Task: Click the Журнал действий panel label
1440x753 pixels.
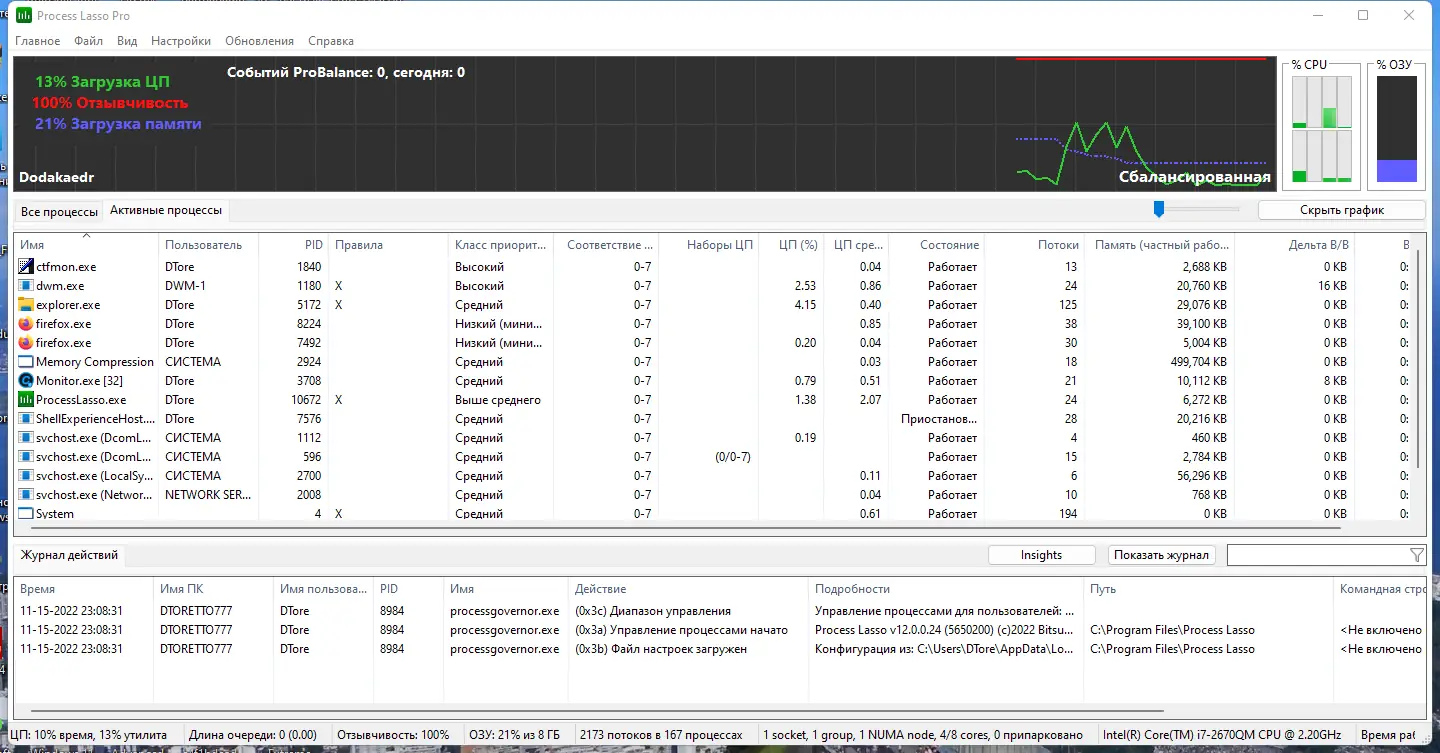Action: pyautogui.click(x=69, y=555)
